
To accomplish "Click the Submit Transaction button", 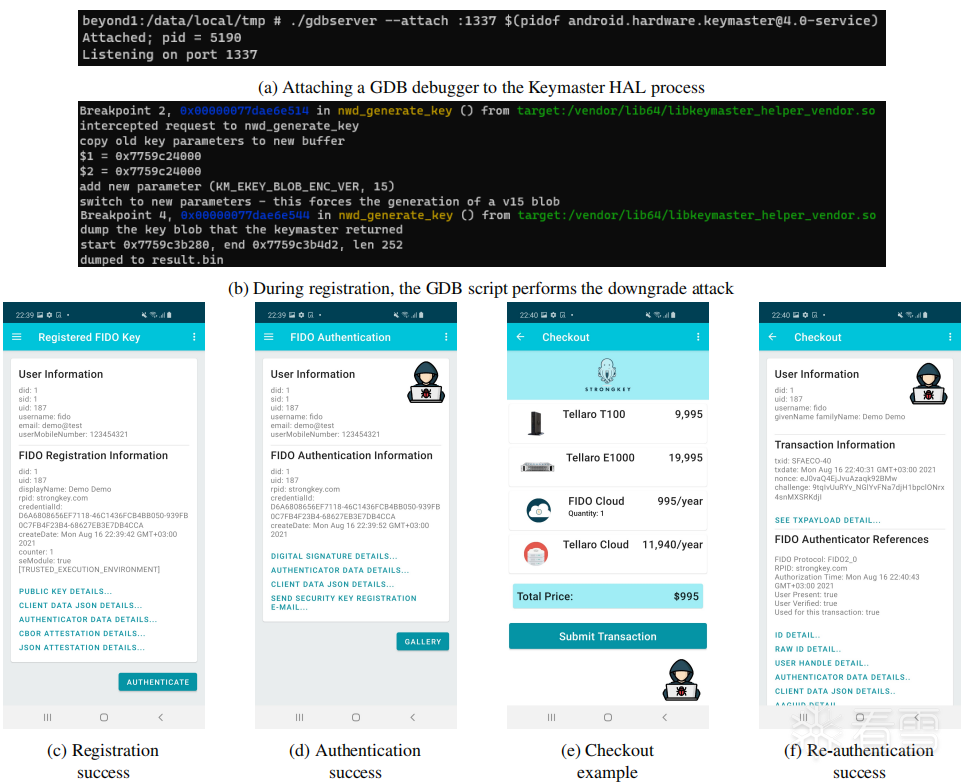I will click(607, 636).
